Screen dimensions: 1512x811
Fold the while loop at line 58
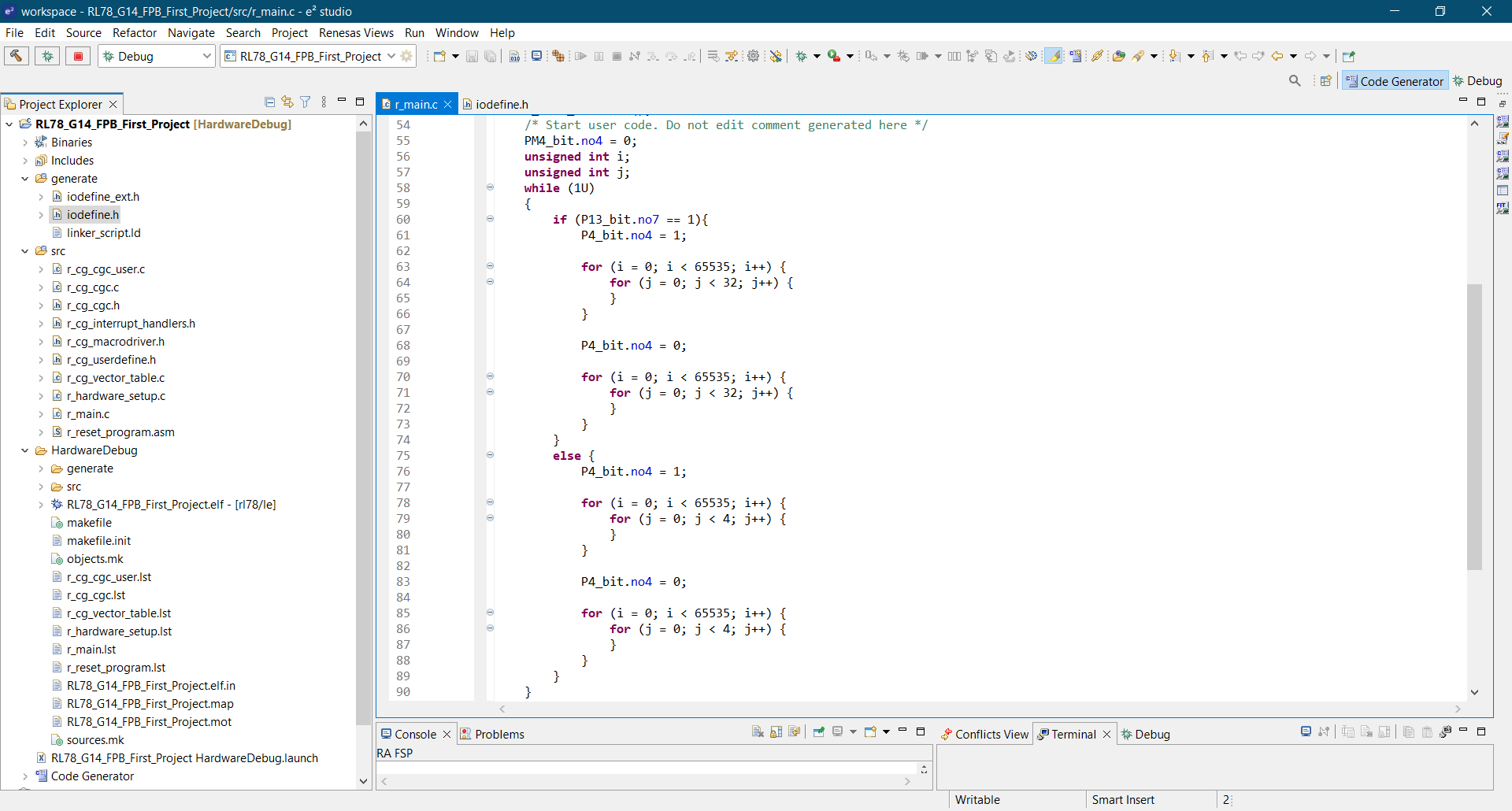pos(490,187)
